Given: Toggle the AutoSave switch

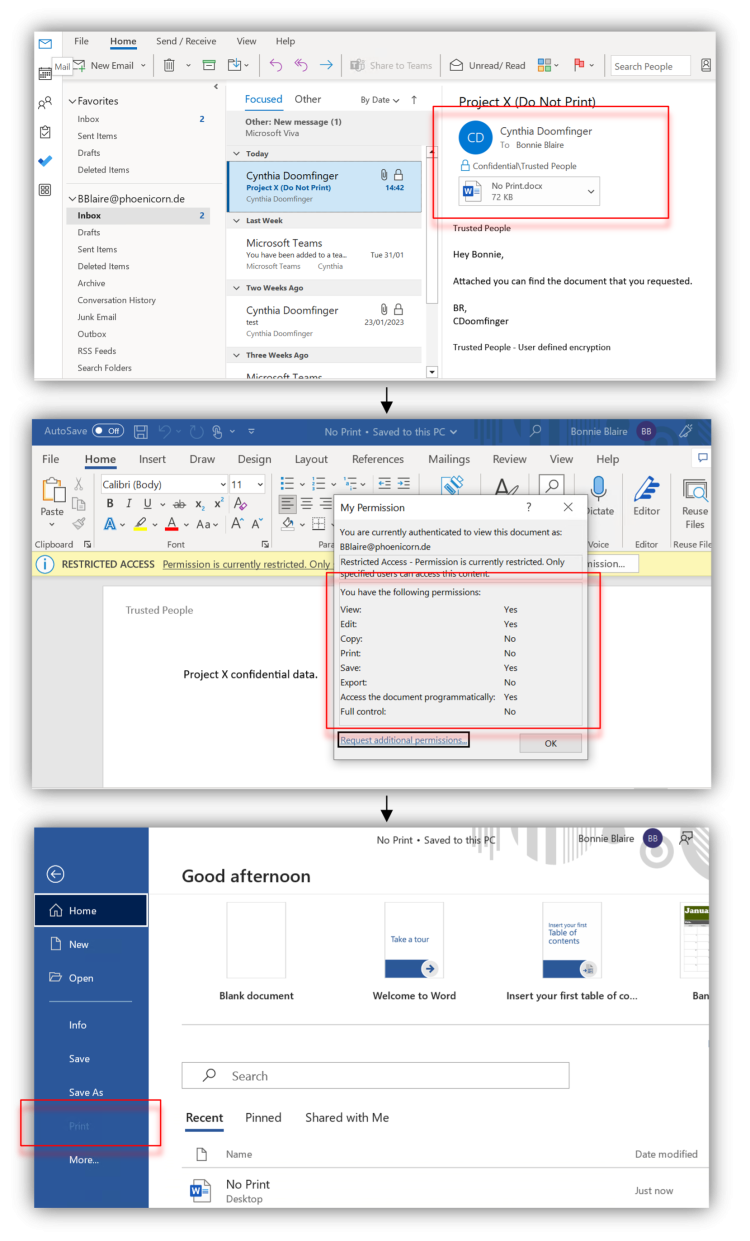Looking at the screenshot, I should [108, 432].
